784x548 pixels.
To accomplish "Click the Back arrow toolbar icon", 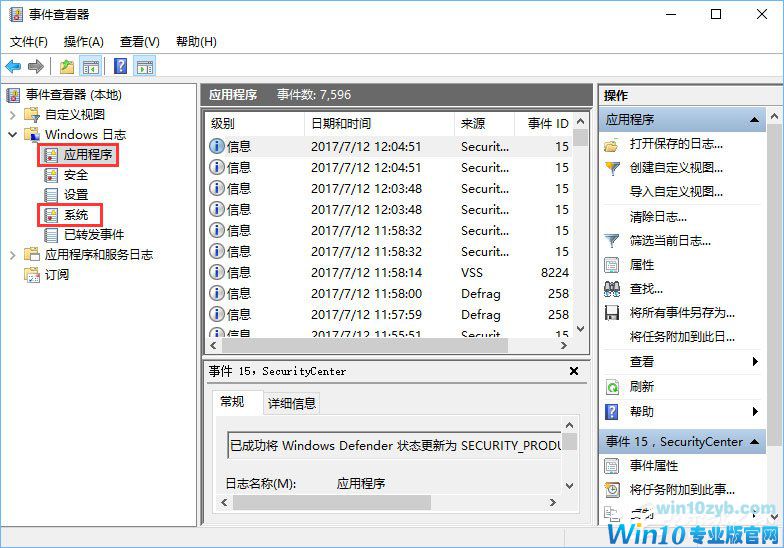I will pyautogui.click(x=14, y=66).
